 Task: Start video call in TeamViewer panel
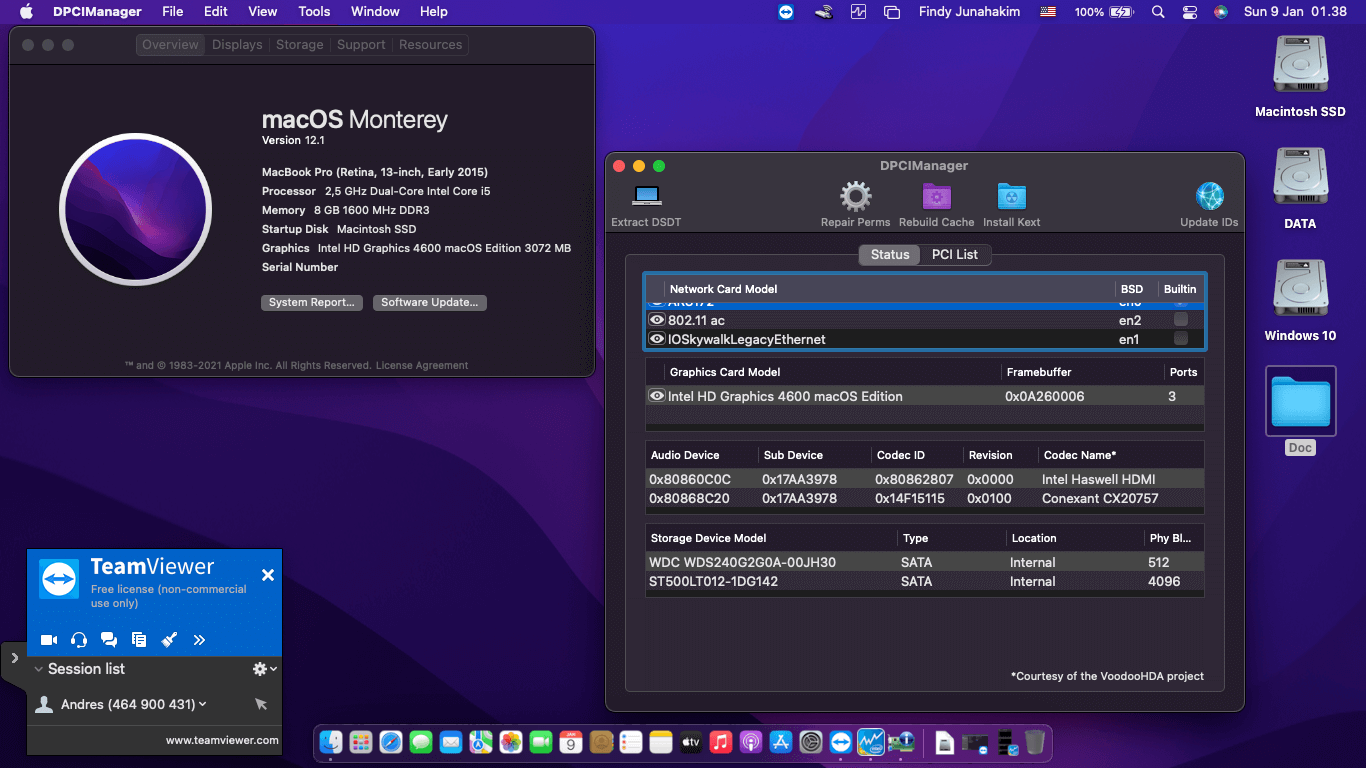point(49,640)
